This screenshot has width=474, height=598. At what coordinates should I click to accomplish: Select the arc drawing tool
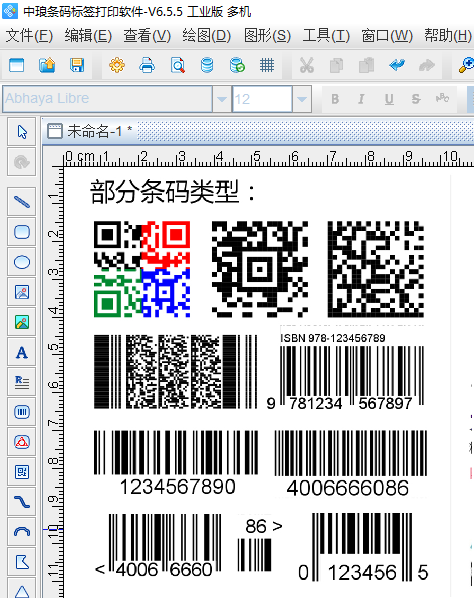(x=22, y=532)
